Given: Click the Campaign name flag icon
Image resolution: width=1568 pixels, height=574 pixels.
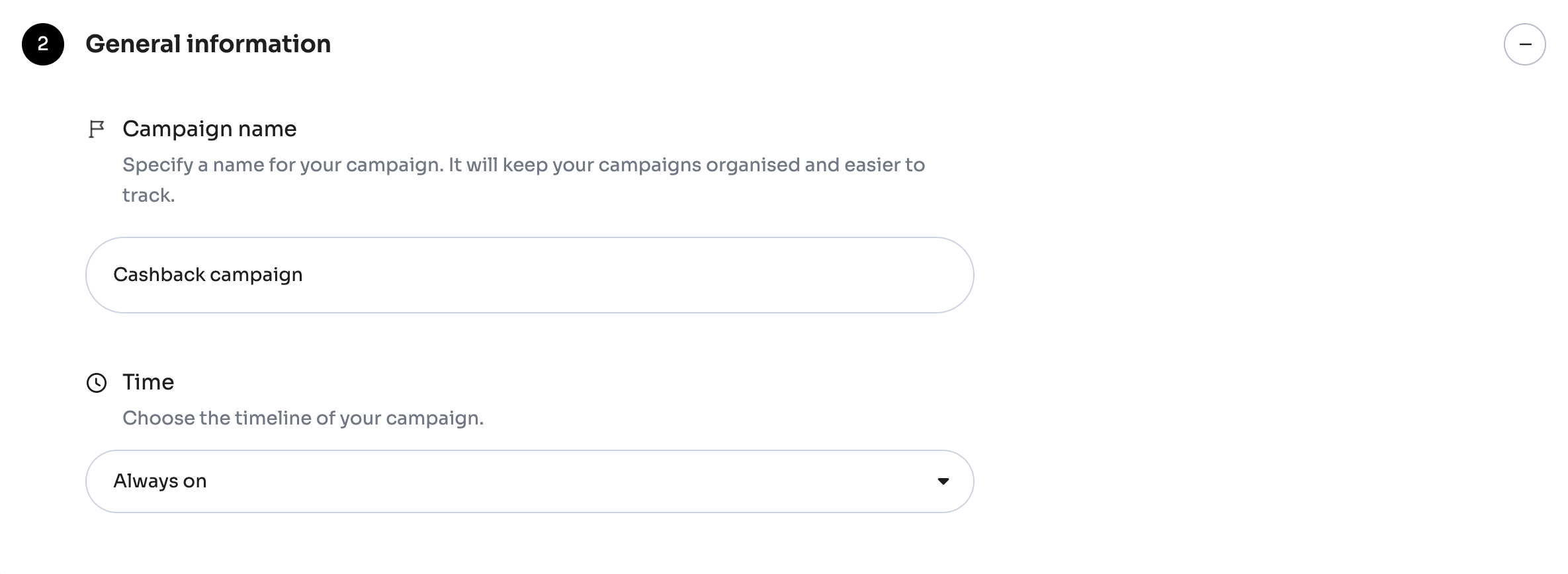Looking at the screenshot, I should [97, 129].
